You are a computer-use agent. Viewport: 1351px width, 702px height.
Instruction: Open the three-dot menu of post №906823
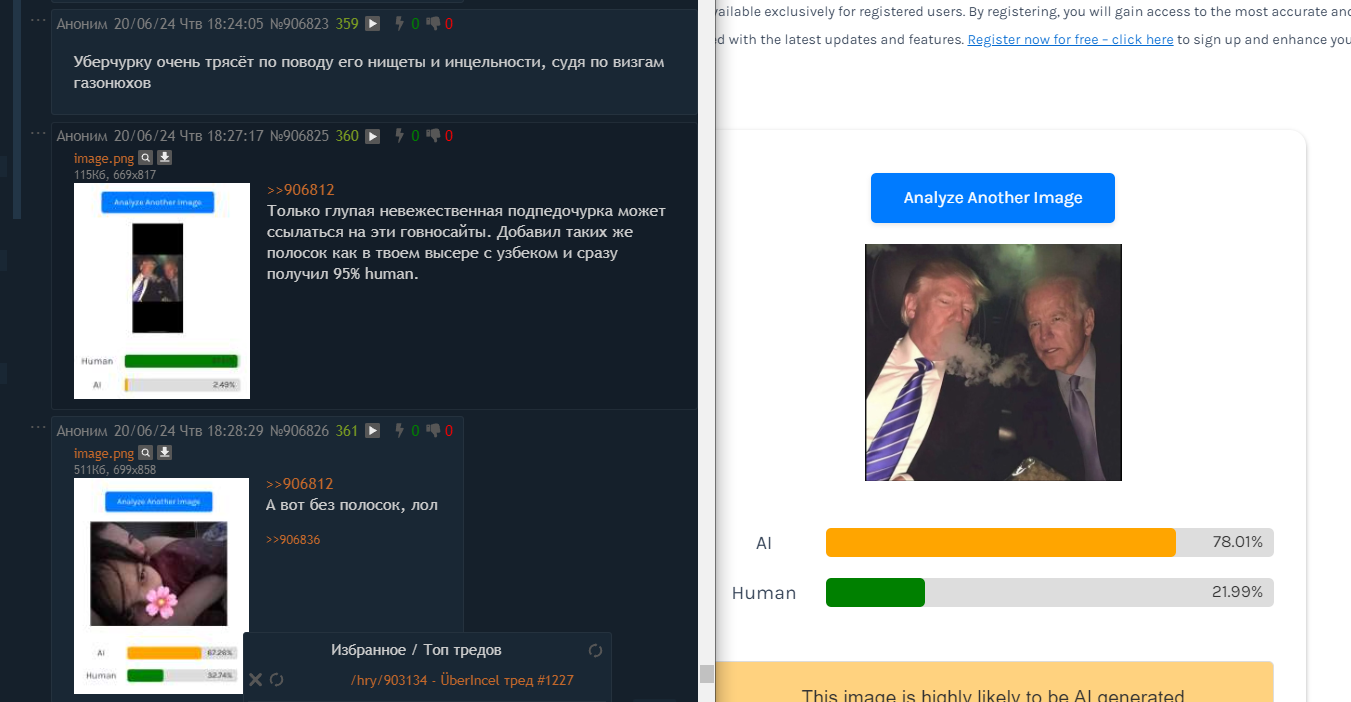[x=38, y=20]
